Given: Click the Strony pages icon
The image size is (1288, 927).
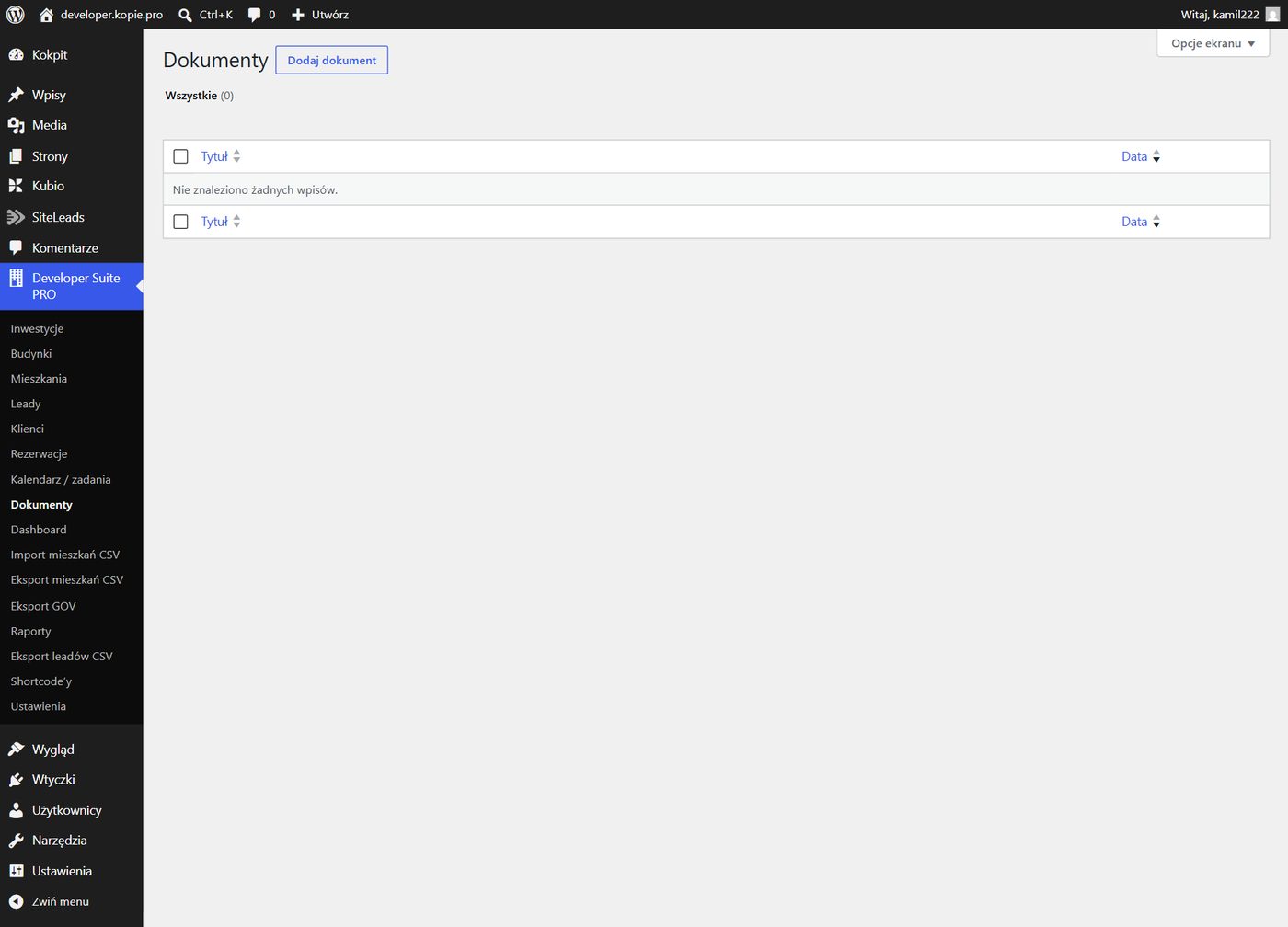Looking at the screenshot, I should click(x=16, y=156).
